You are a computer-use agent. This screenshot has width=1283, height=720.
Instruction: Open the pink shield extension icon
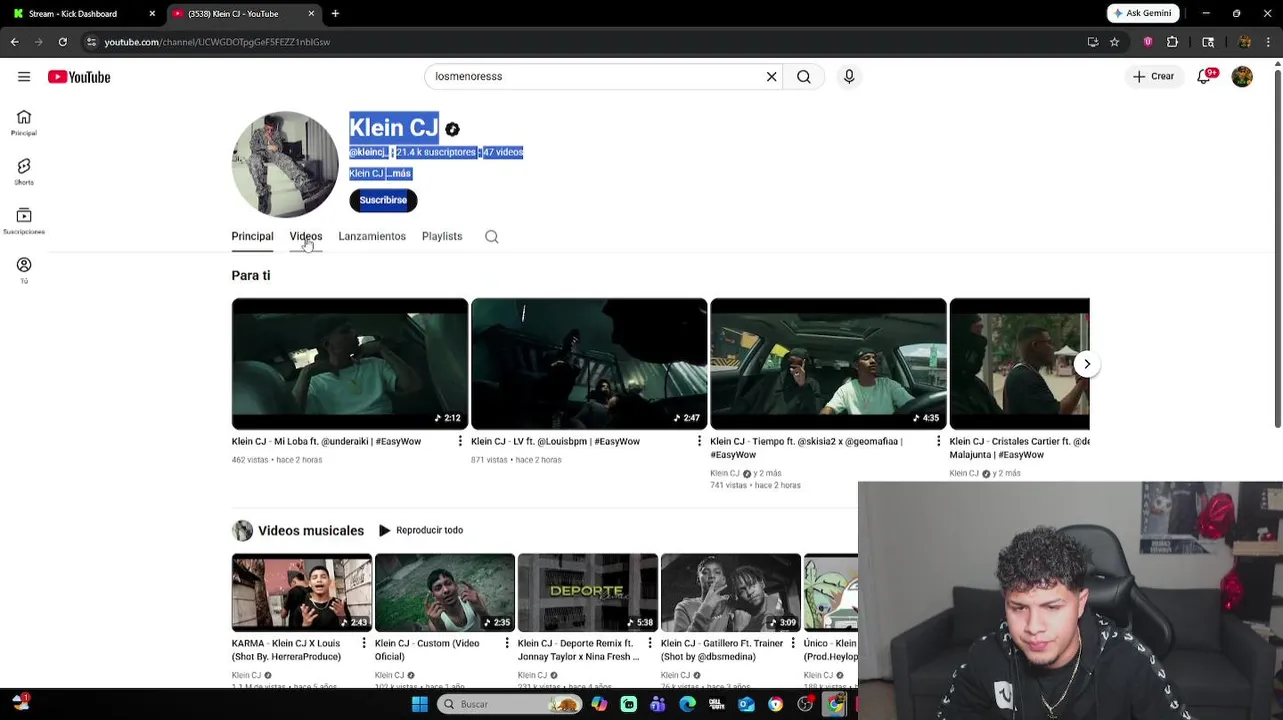tap(1148, 42)
